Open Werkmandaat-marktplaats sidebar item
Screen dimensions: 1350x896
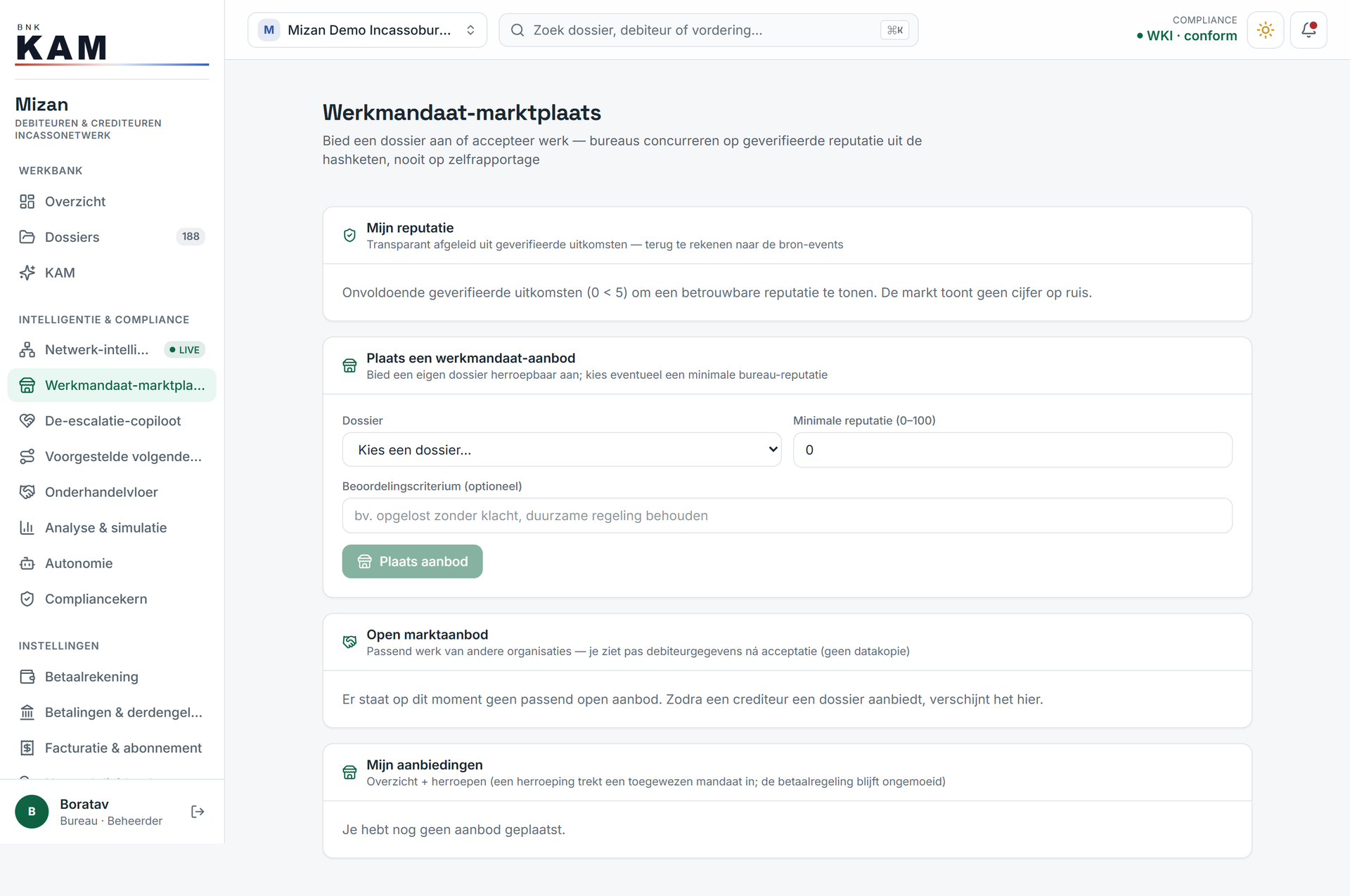[x=112, y=385]
